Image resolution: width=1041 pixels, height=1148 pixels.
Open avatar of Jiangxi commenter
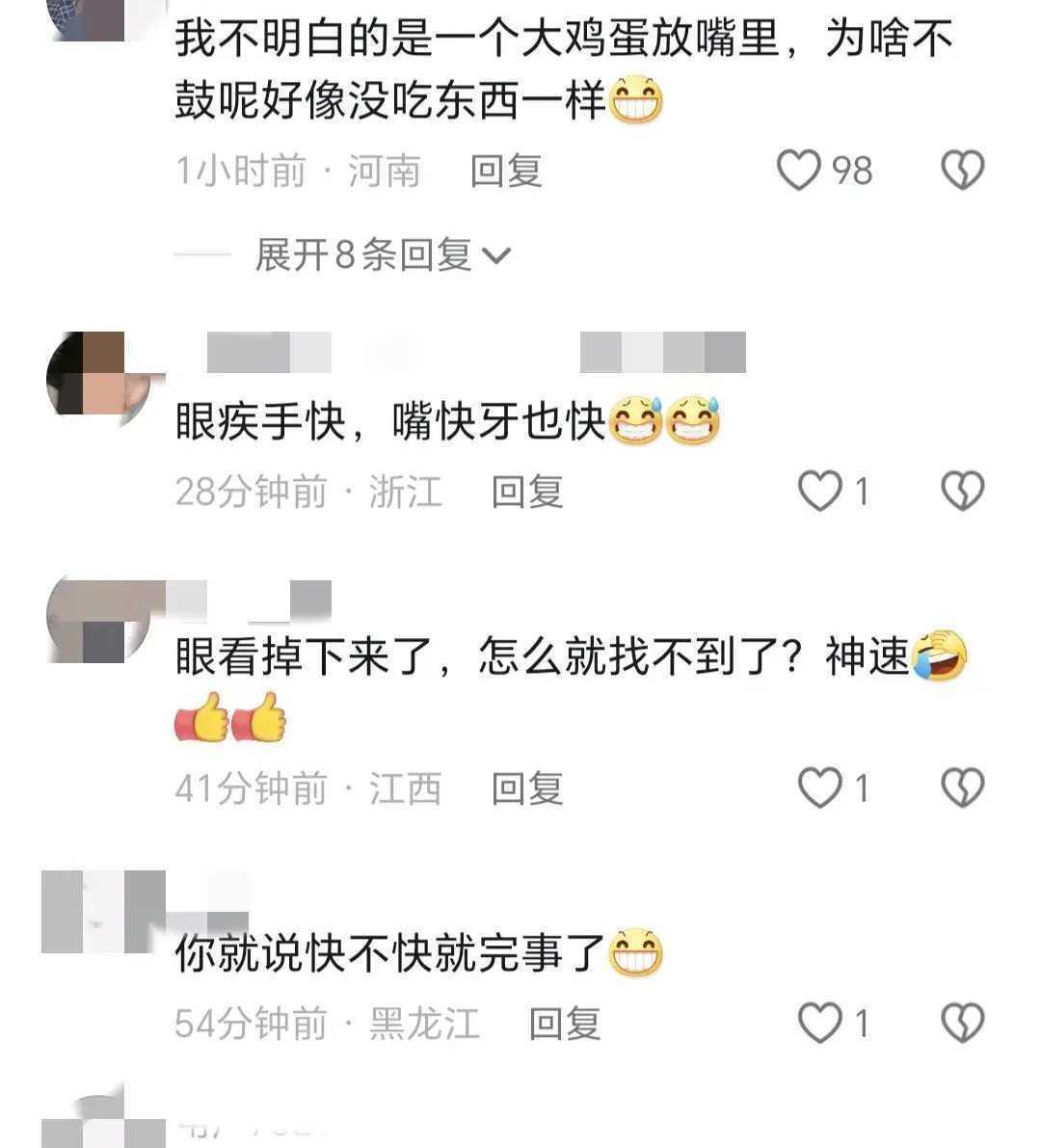(103, 622)
